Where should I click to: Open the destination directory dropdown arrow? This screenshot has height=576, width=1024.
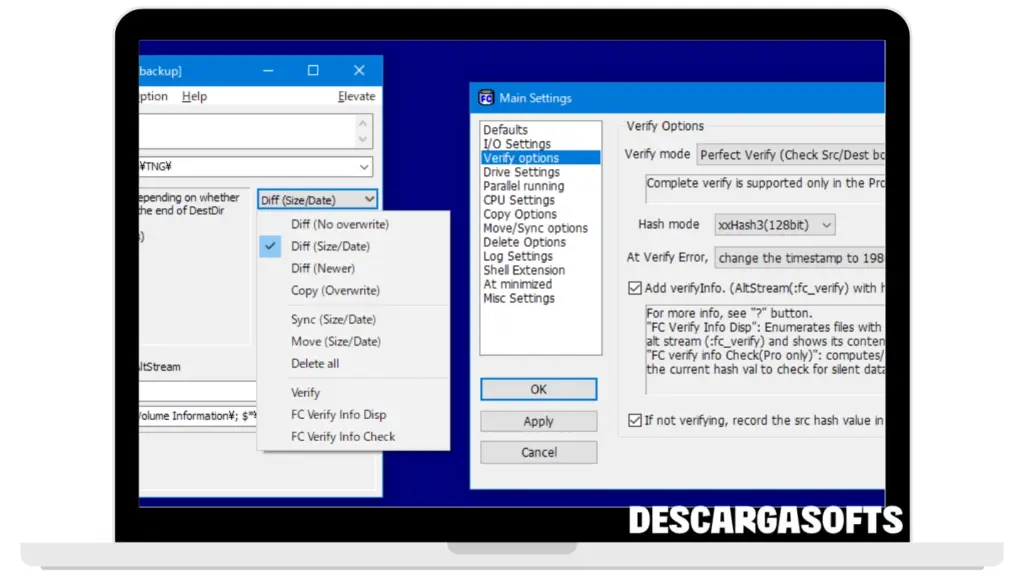363,167
